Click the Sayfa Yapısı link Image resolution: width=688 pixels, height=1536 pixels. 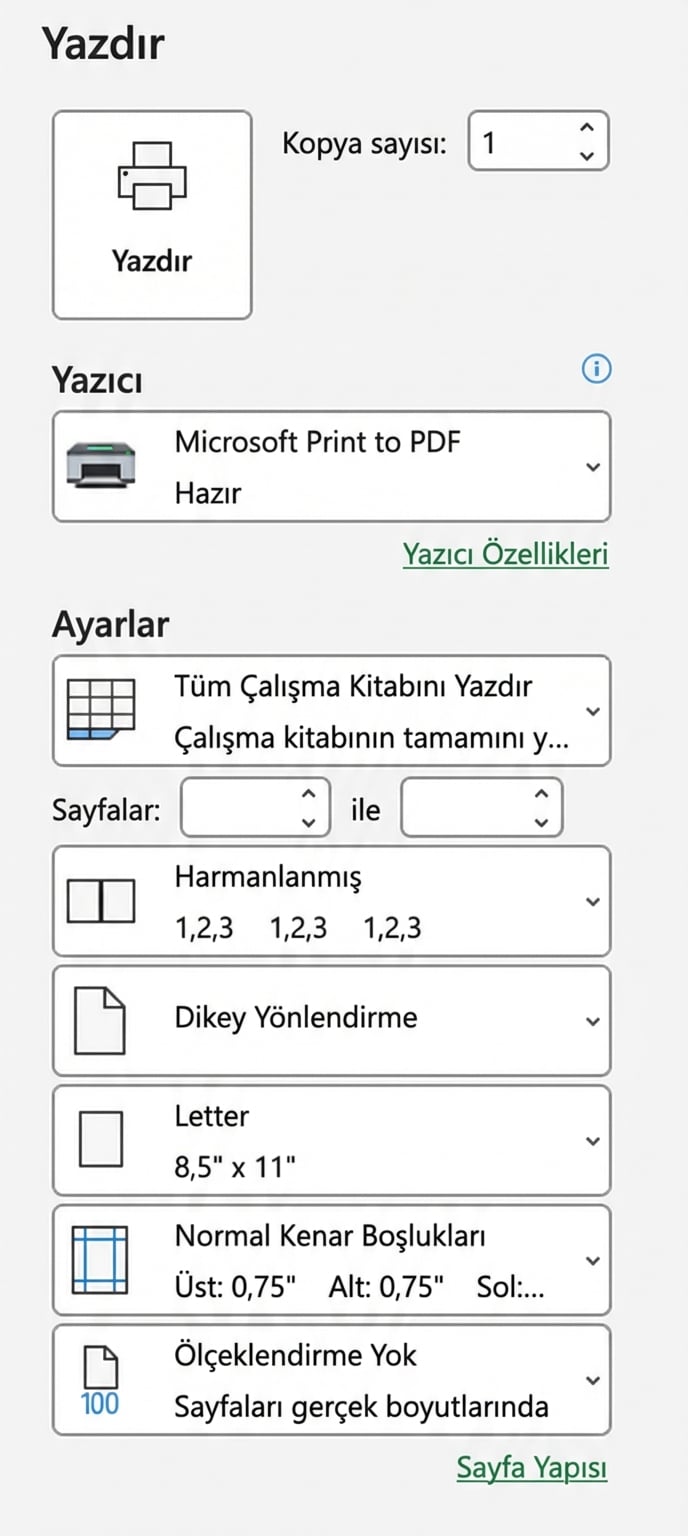532,1467
